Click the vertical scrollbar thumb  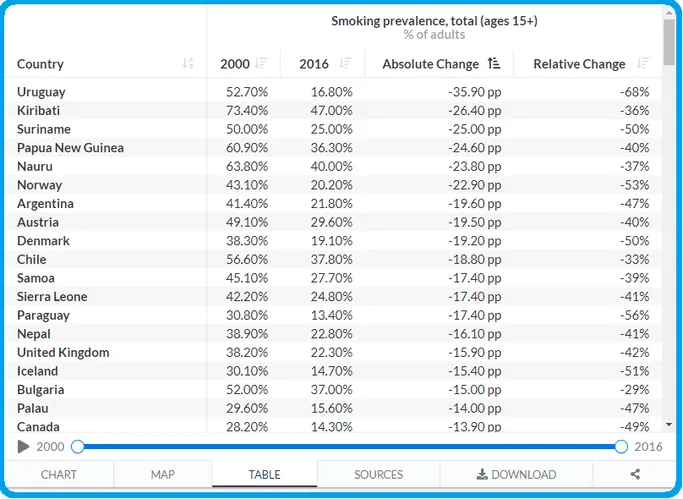tap(669, 42)
